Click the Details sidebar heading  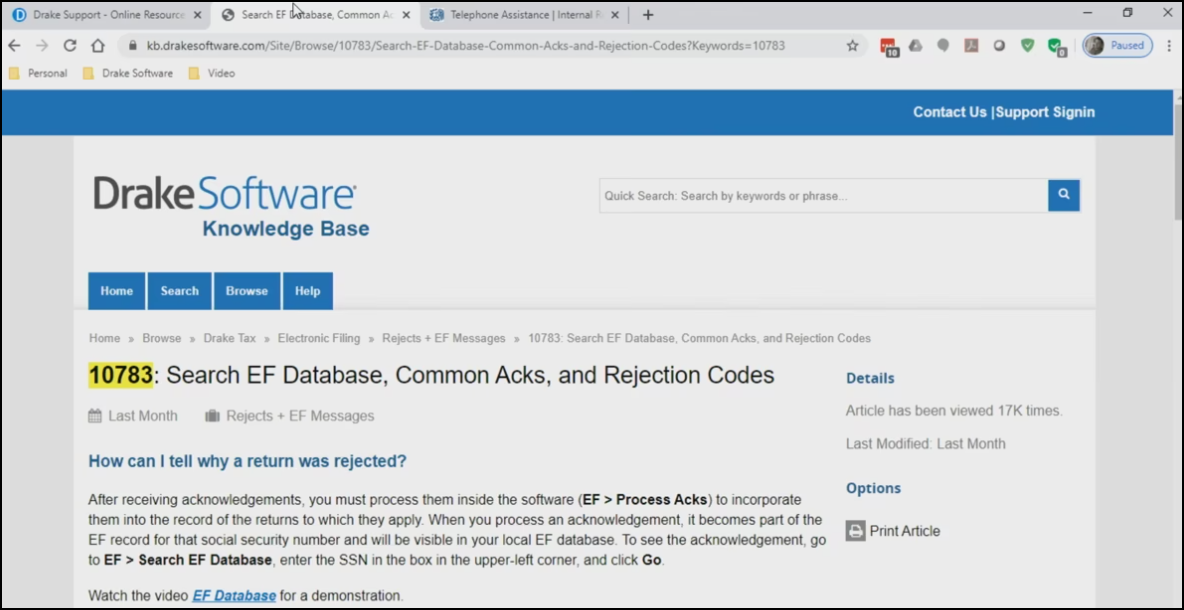click(870, 378)
